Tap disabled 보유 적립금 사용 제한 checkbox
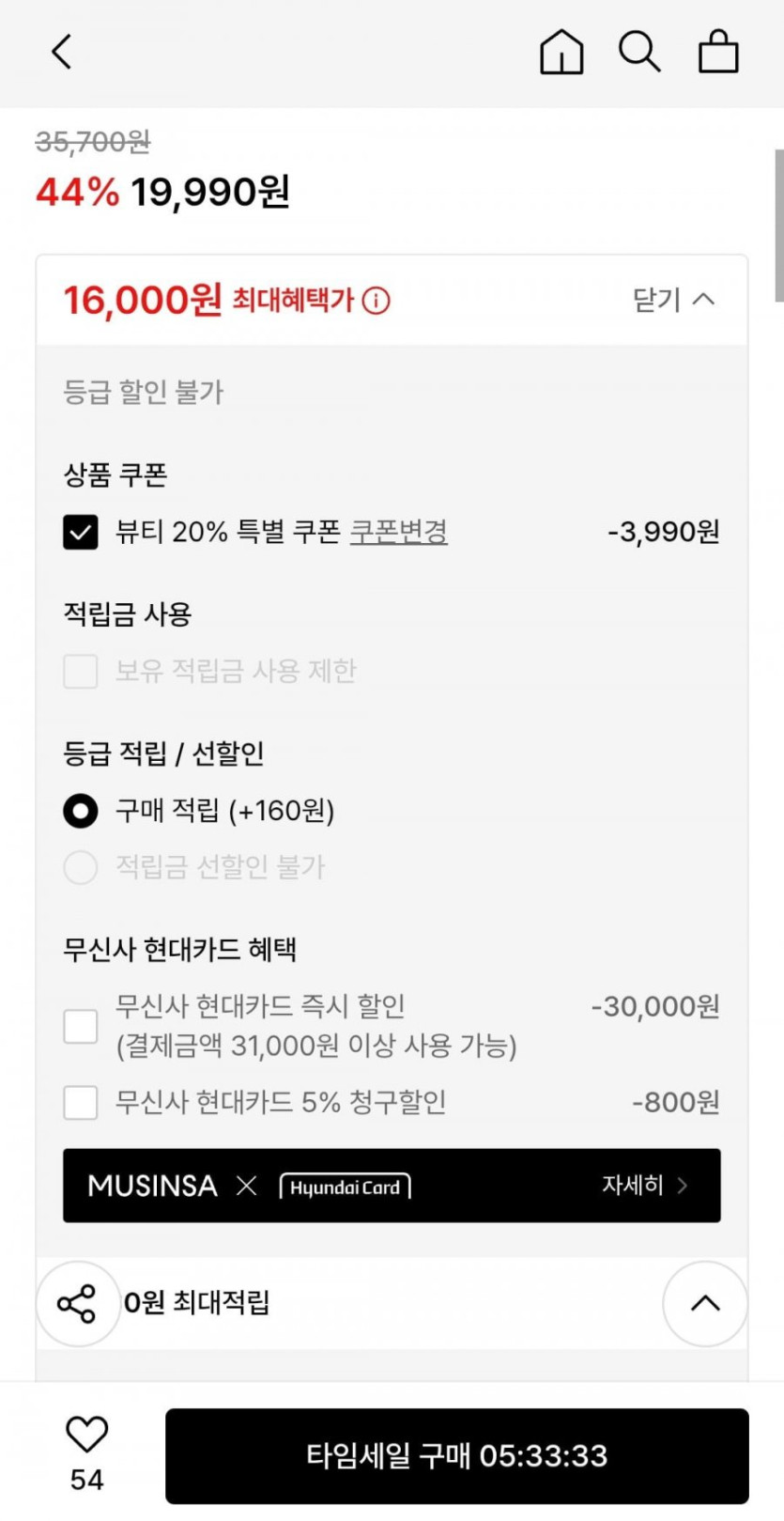The height and width of the screenshot is (1521, 784). 81,672
